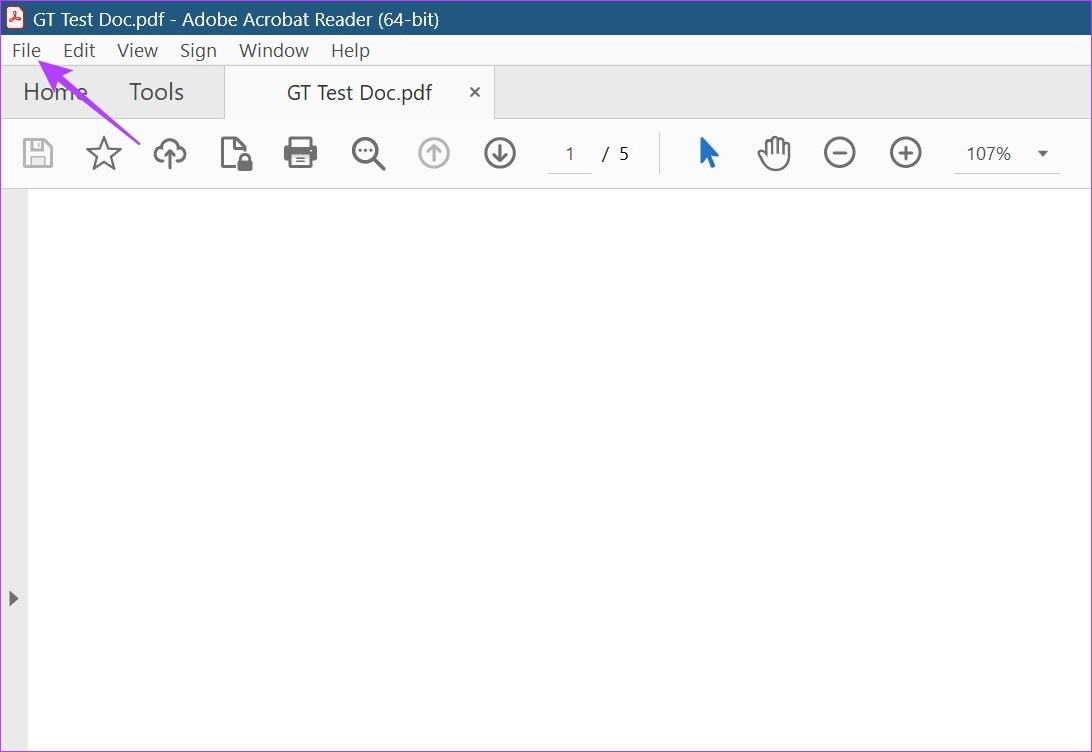Select the blue Selection arrow tool
The image size is (1092, 752).
click(x=708, y=152)
